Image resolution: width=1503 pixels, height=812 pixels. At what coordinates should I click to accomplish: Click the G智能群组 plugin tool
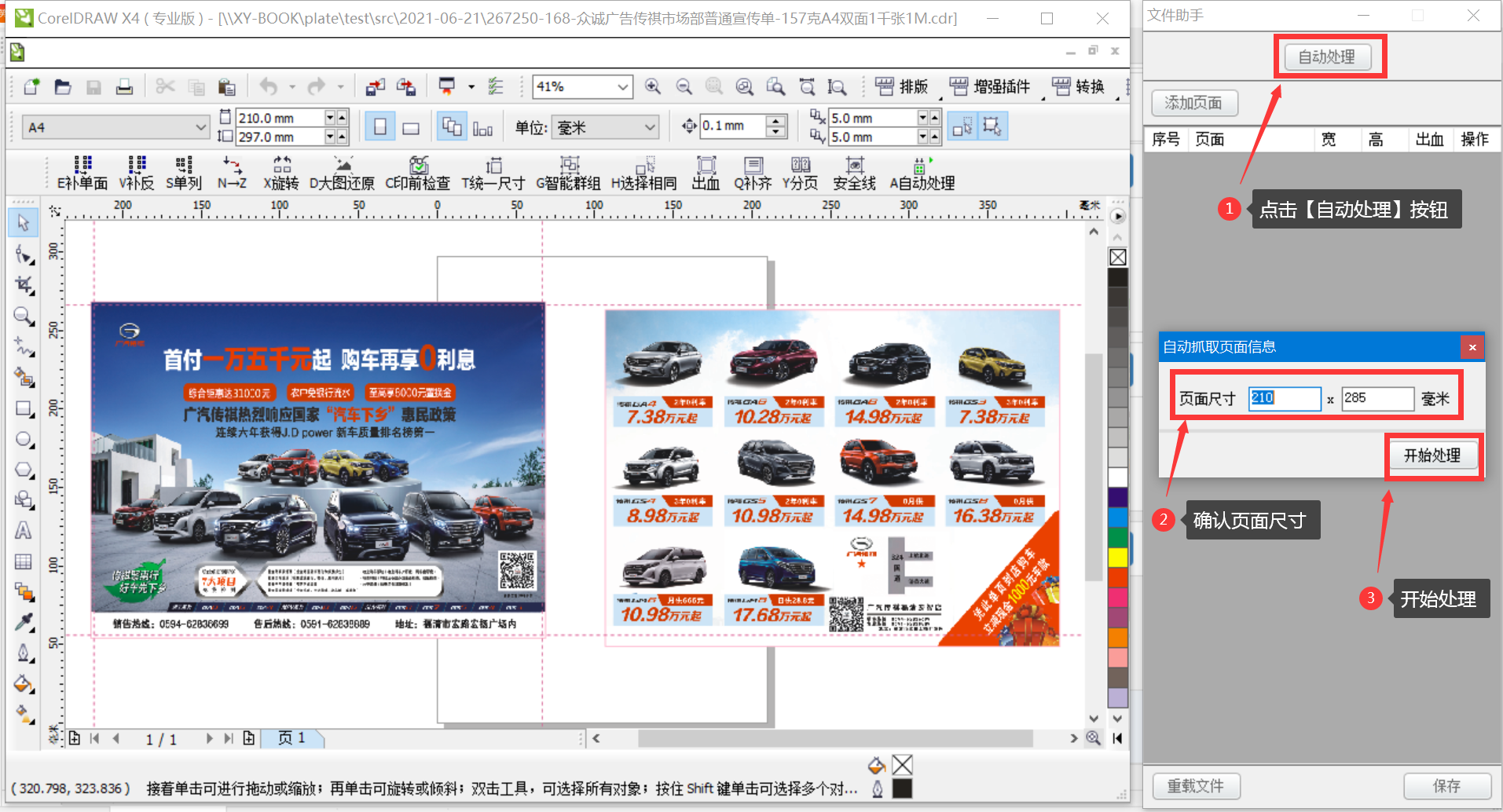pyautogui.click(x=568, y=174)
